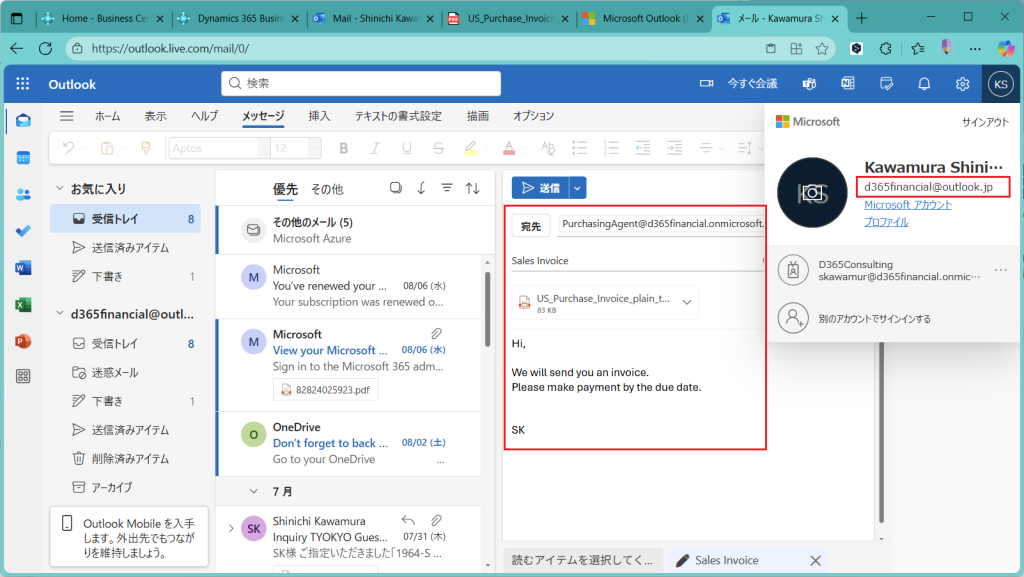
Task: Collapse the d365financial@outl... account folder tree
Action: [x=59, y=314]
